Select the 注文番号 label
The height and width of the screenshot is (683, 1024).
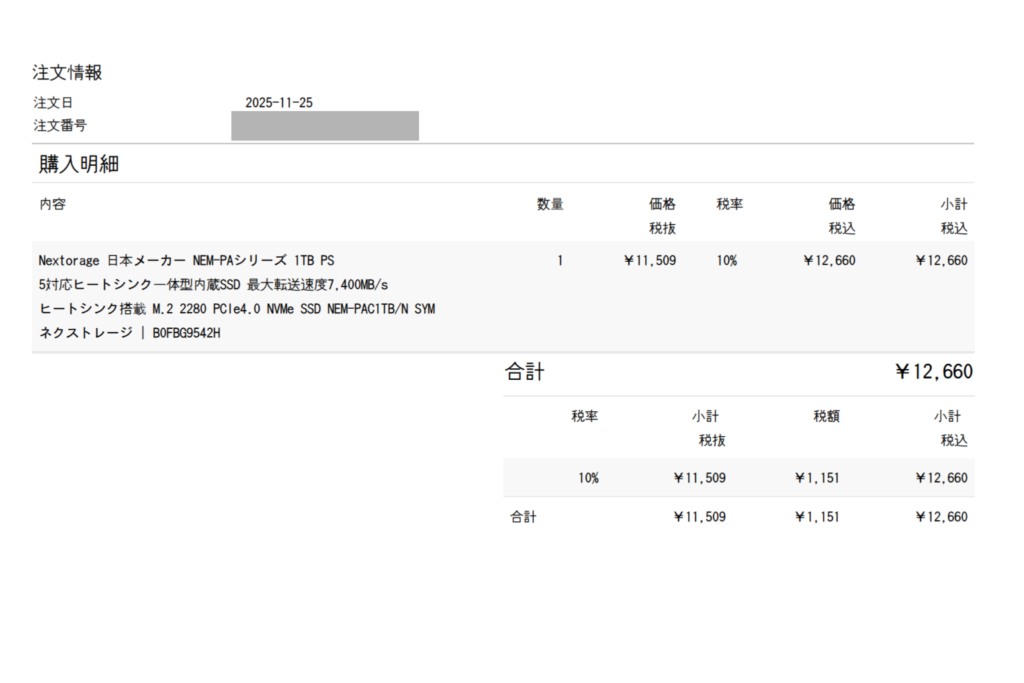point(60,126)
